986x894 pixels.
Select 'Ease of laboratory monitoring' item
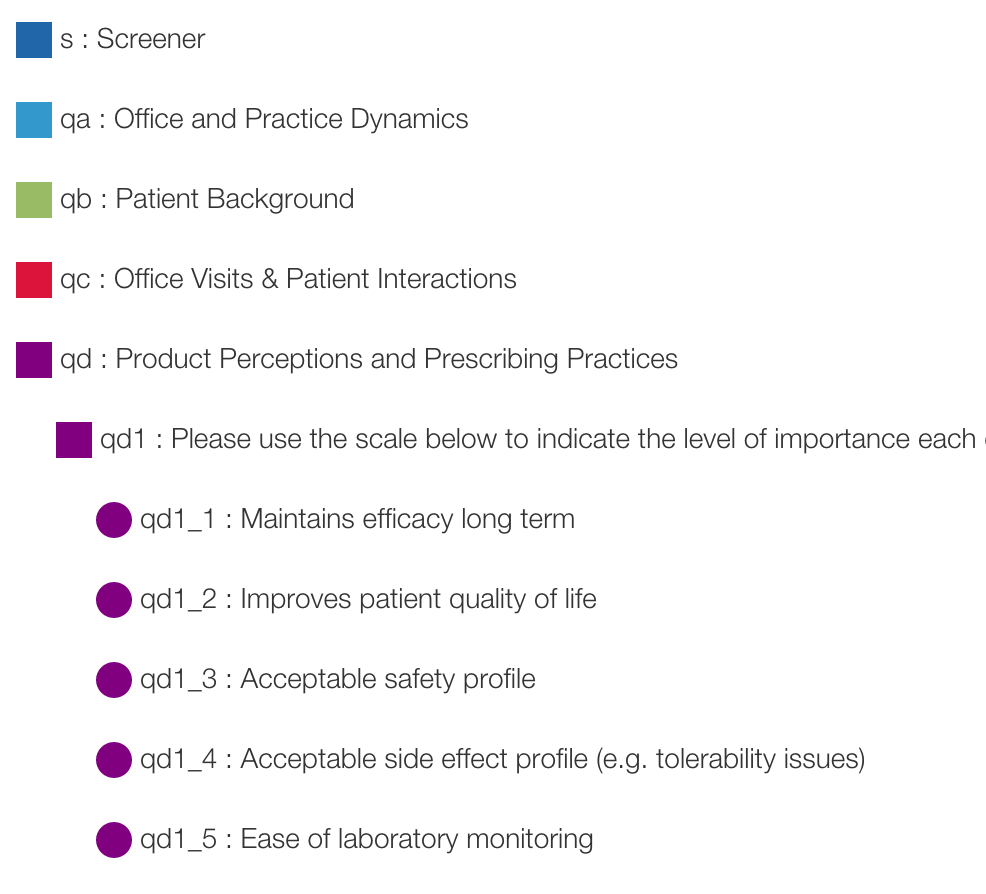(x=367, y=840)
